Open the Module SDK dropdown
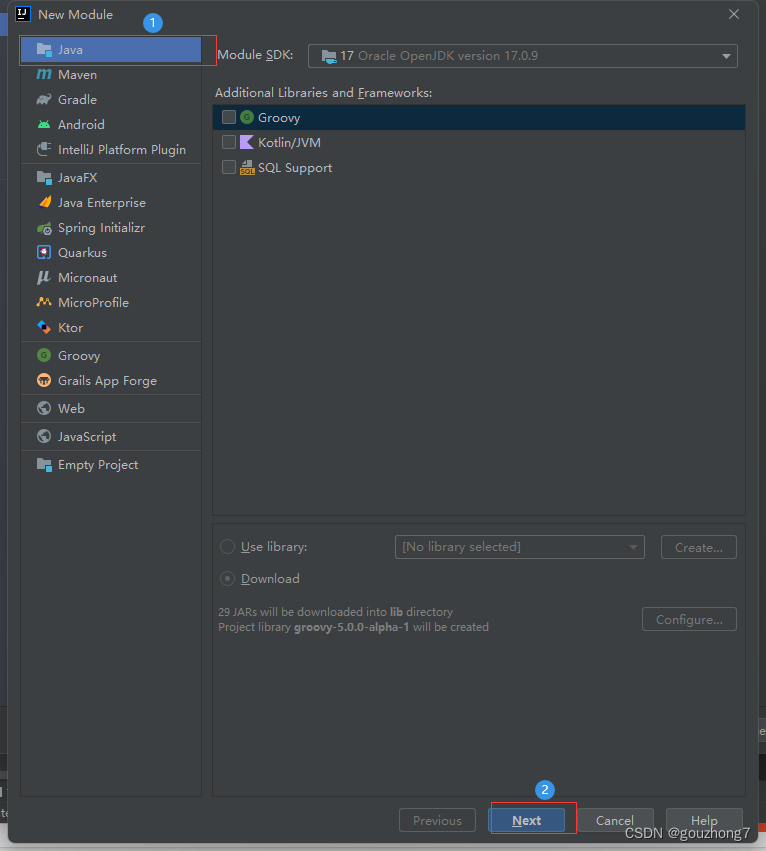Image resolution: width=766 pixels, height=851 pixels. 522,56
